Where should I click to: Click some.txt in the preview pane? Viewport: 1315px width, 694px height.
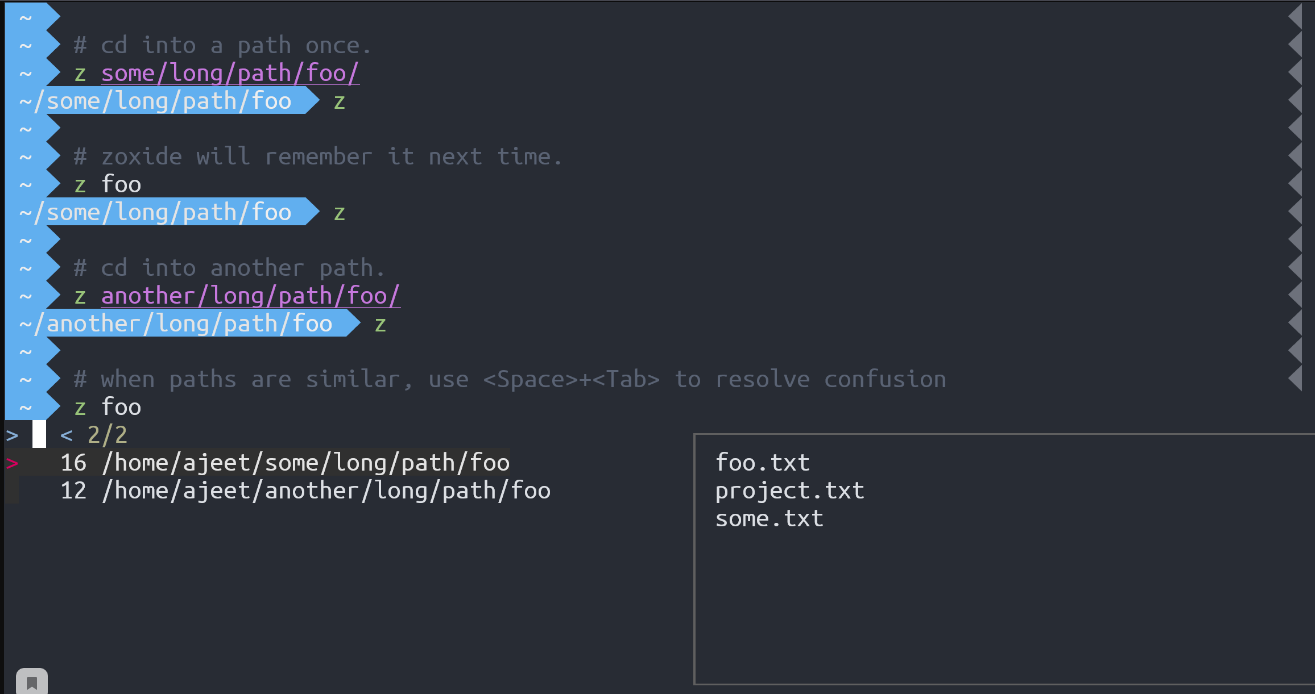(x=769, y=519)
